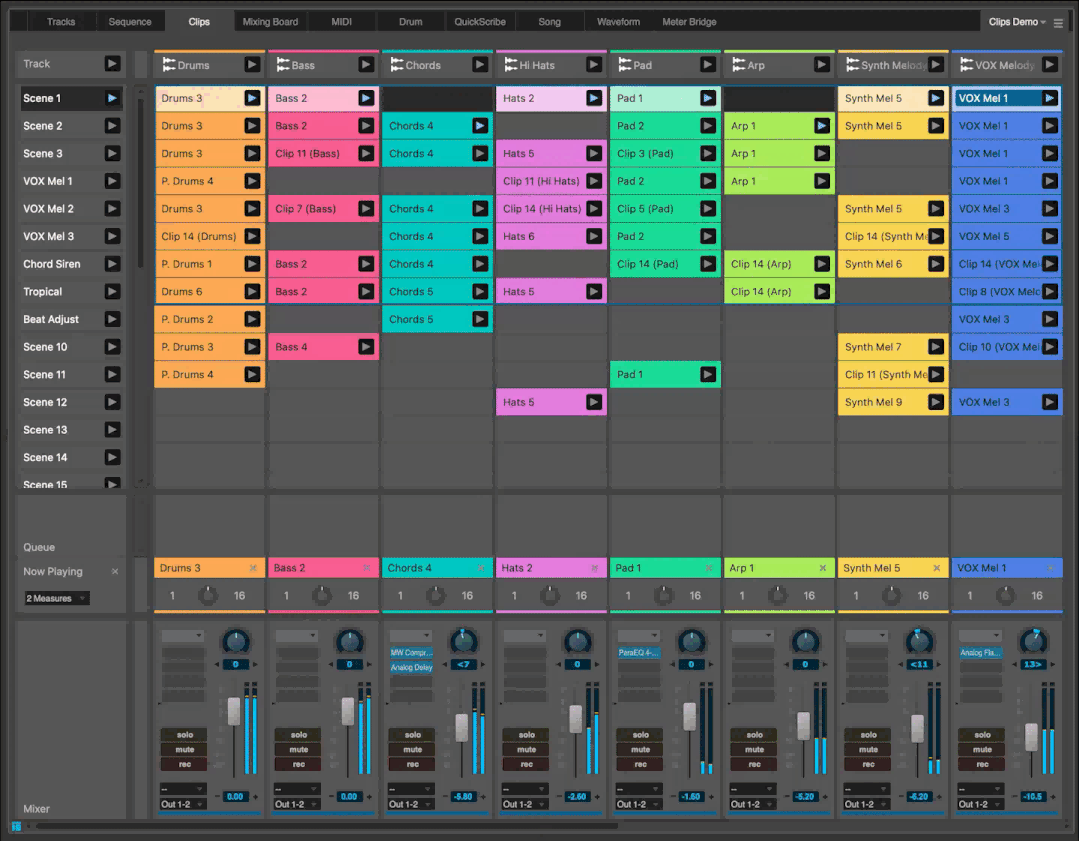Click the Hi Hats track play icon
The height and width of the screenshot is (841, 1079).
pos(594,65)
